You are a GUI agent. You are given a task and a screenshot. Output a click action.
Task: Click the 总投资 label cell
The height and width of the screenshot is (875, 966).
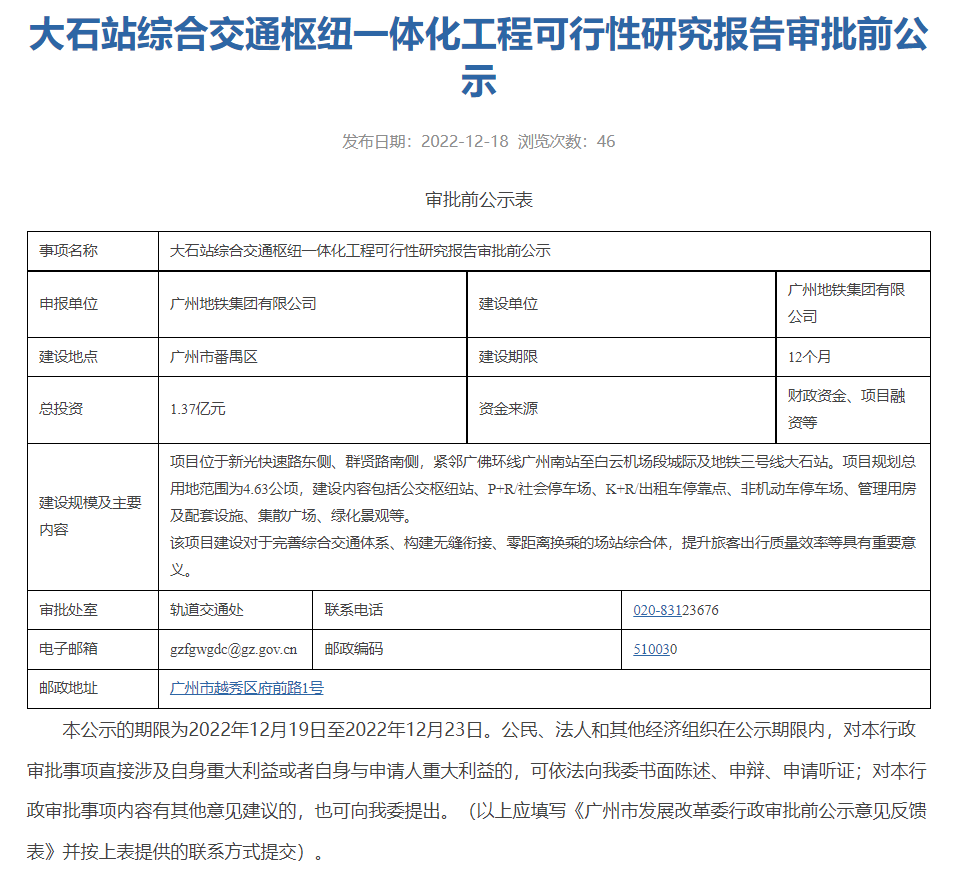coord(93,409)
